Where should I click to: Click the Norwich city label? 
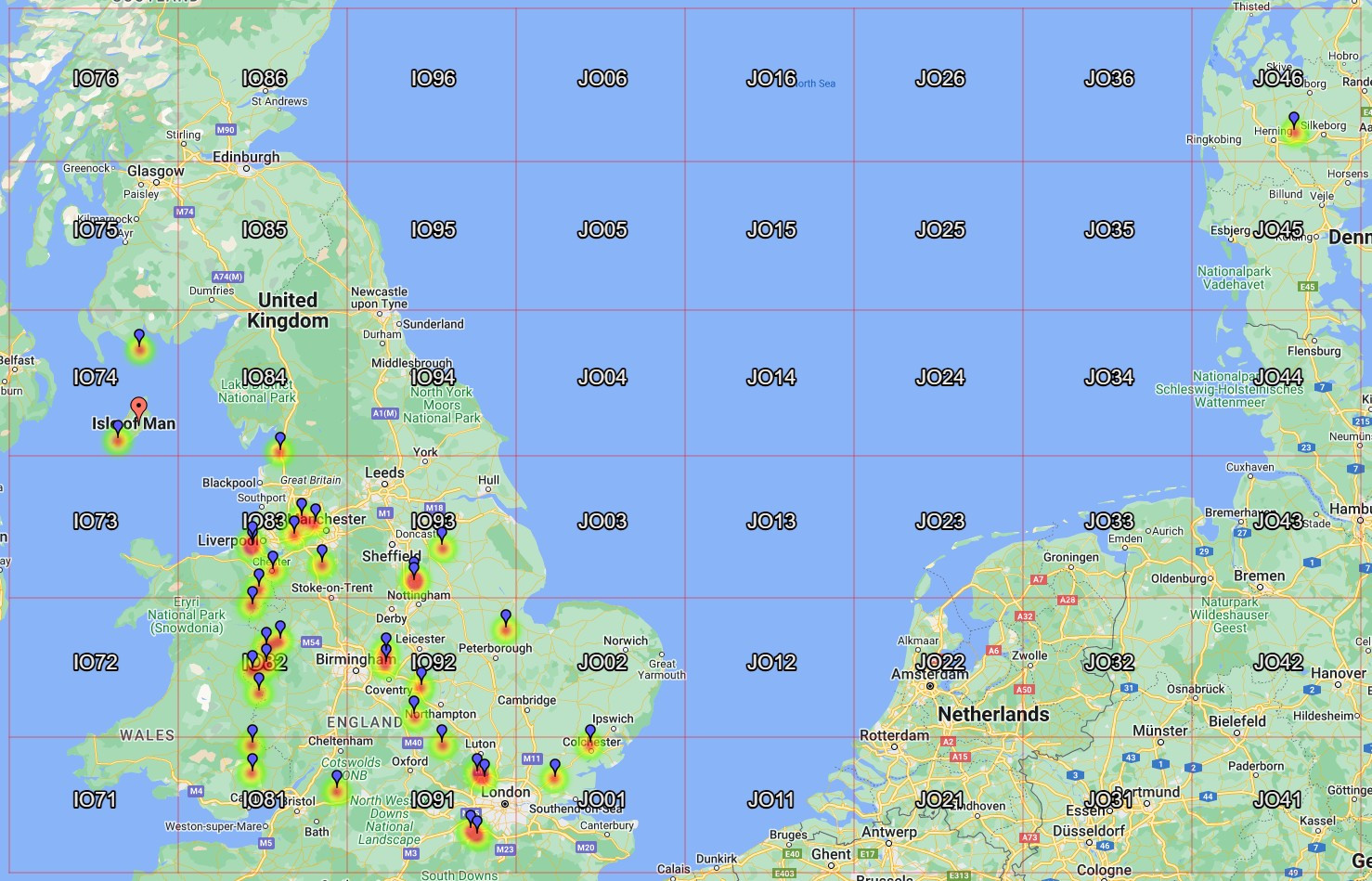point(626,641)
